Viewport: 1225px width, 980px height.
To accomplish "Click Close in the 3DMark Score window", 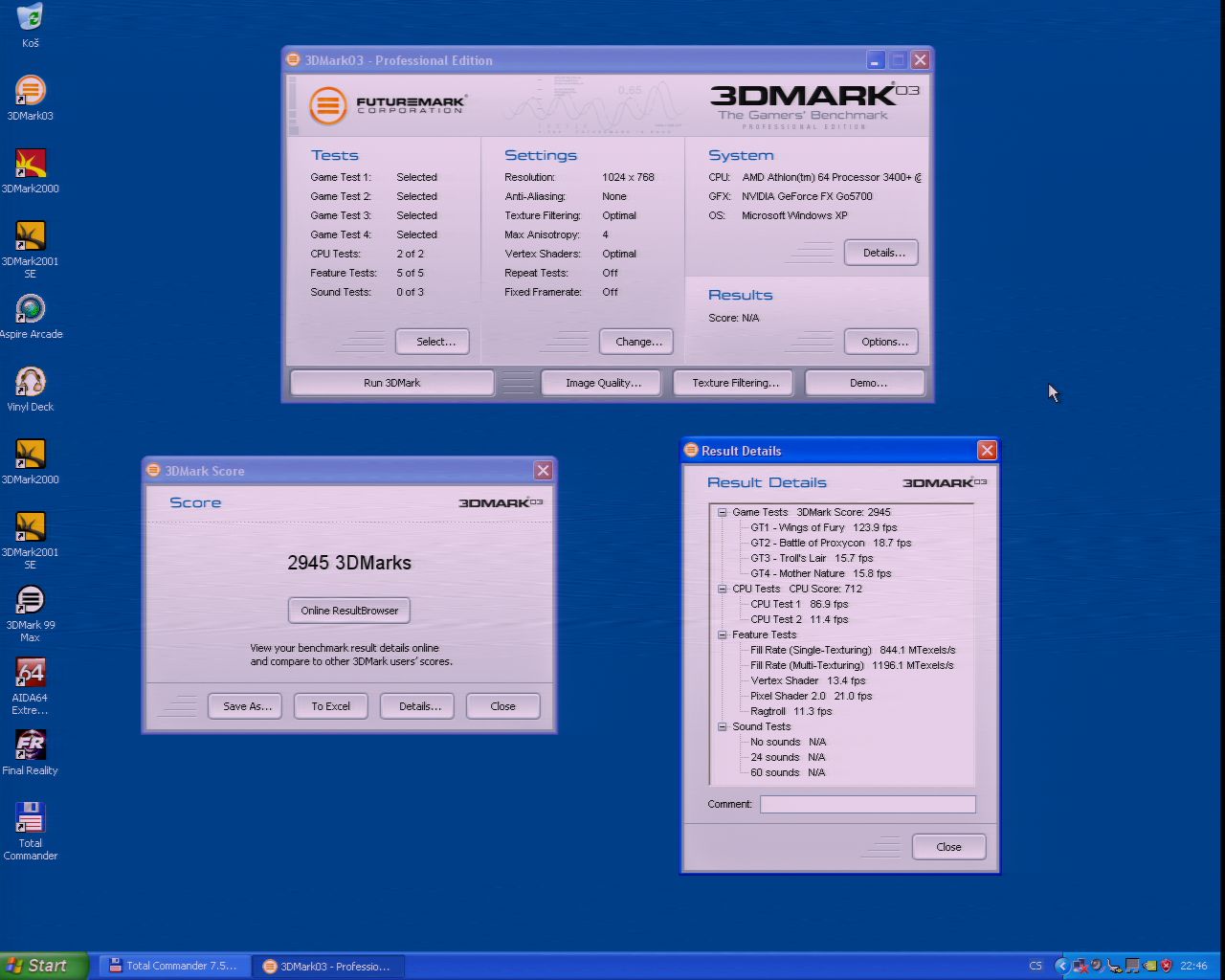I will tap(502, 706).
